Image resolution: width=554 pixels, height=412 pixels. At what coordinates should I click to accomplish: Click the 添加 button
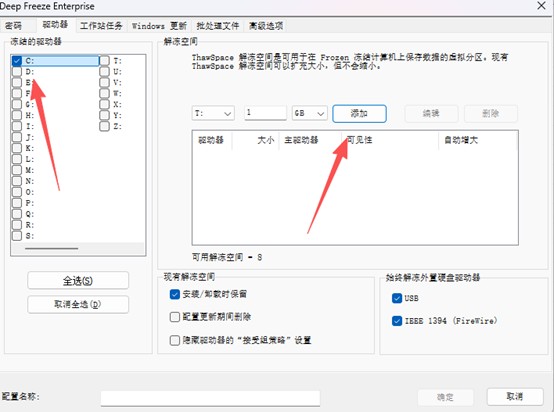359,113
